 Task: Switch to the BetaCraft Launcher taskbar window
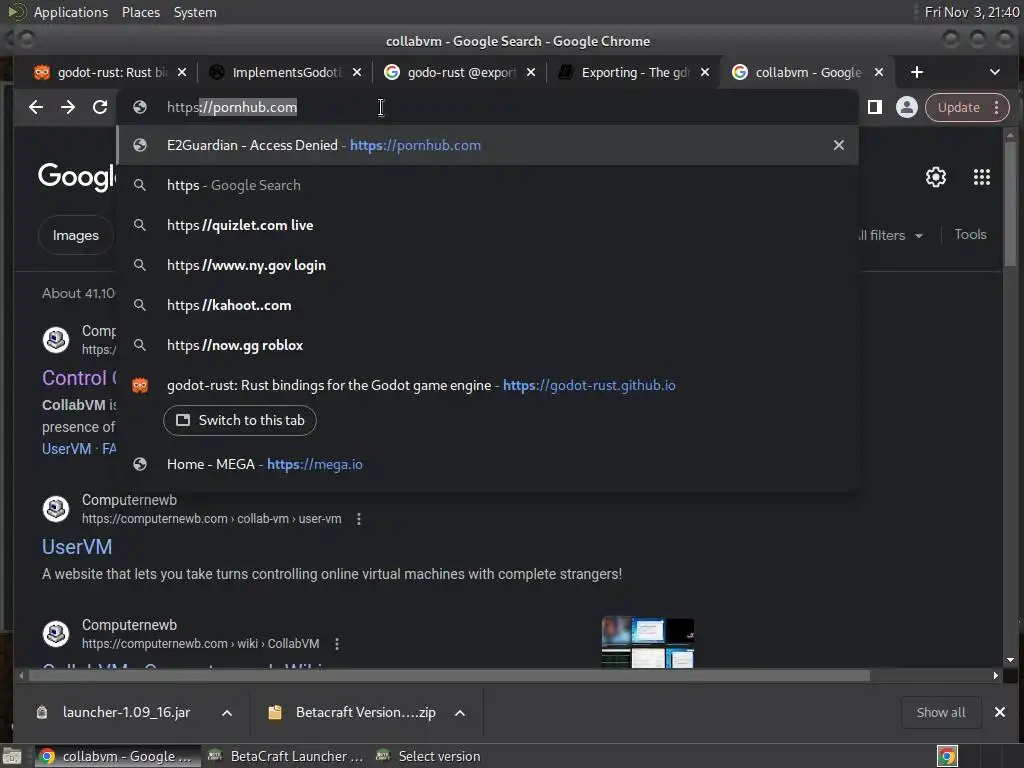click(x=285, y=756)
